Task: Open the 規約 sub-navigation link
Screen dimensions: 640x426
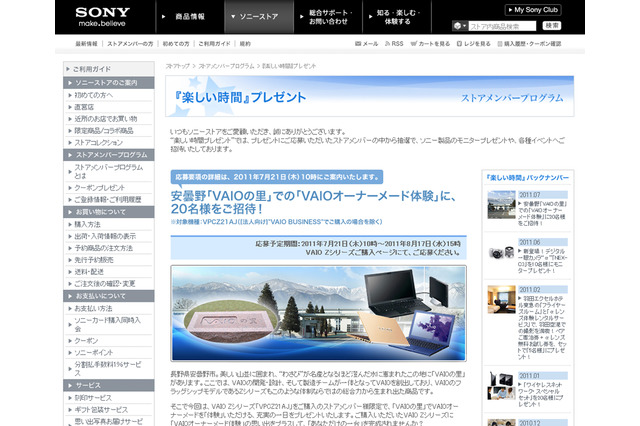Action: [x=245, y=44]
